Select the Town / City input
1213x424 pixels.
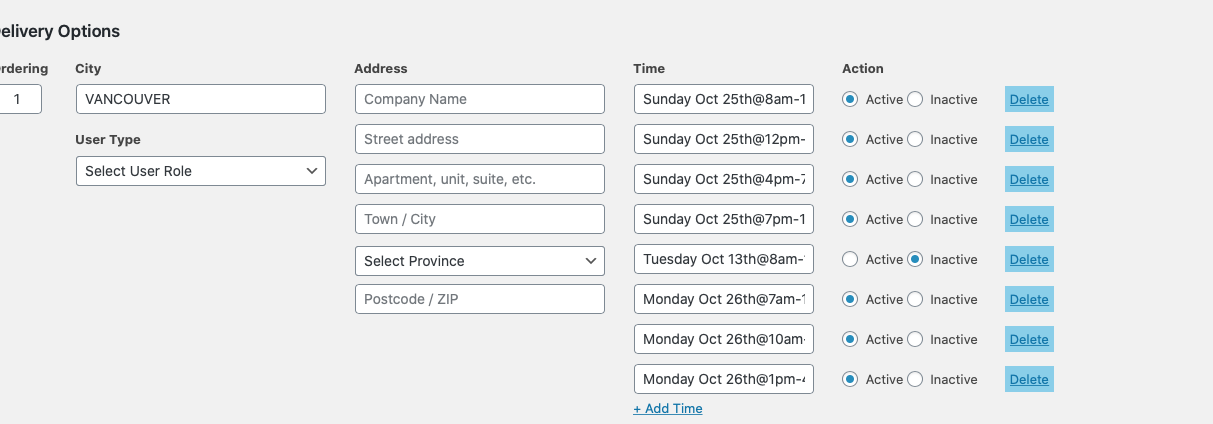479,219
